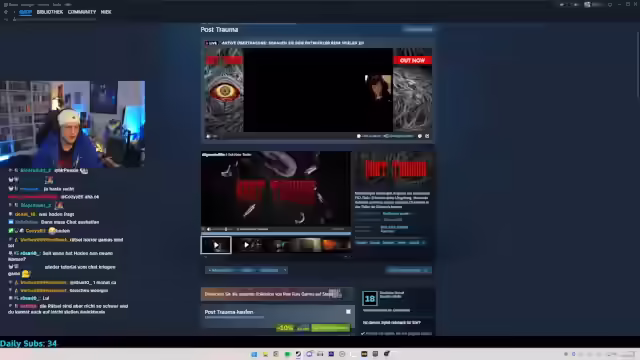Image resolution: width=640 pixels, height=360 pixels.
Task: Play the second trailer thumbnail
Action: pos(247,245)
